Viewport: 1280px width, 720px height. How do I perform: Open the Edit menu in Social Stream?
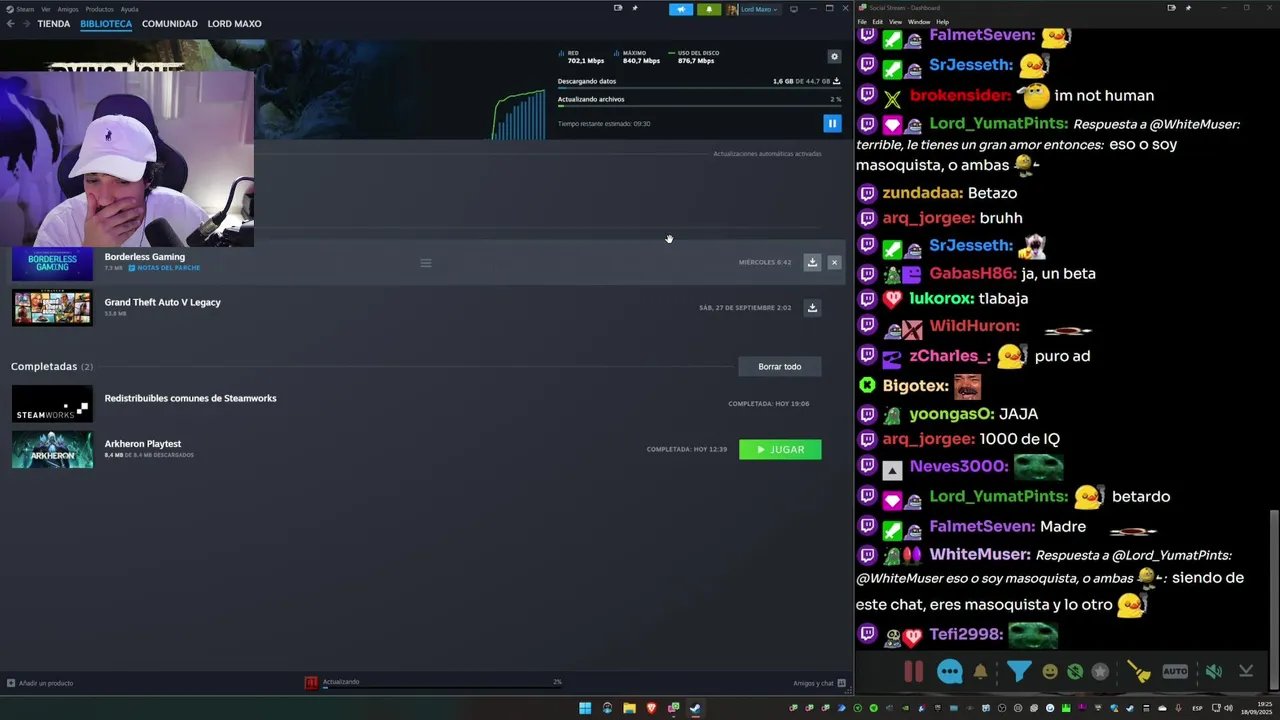tap(877, 21)
